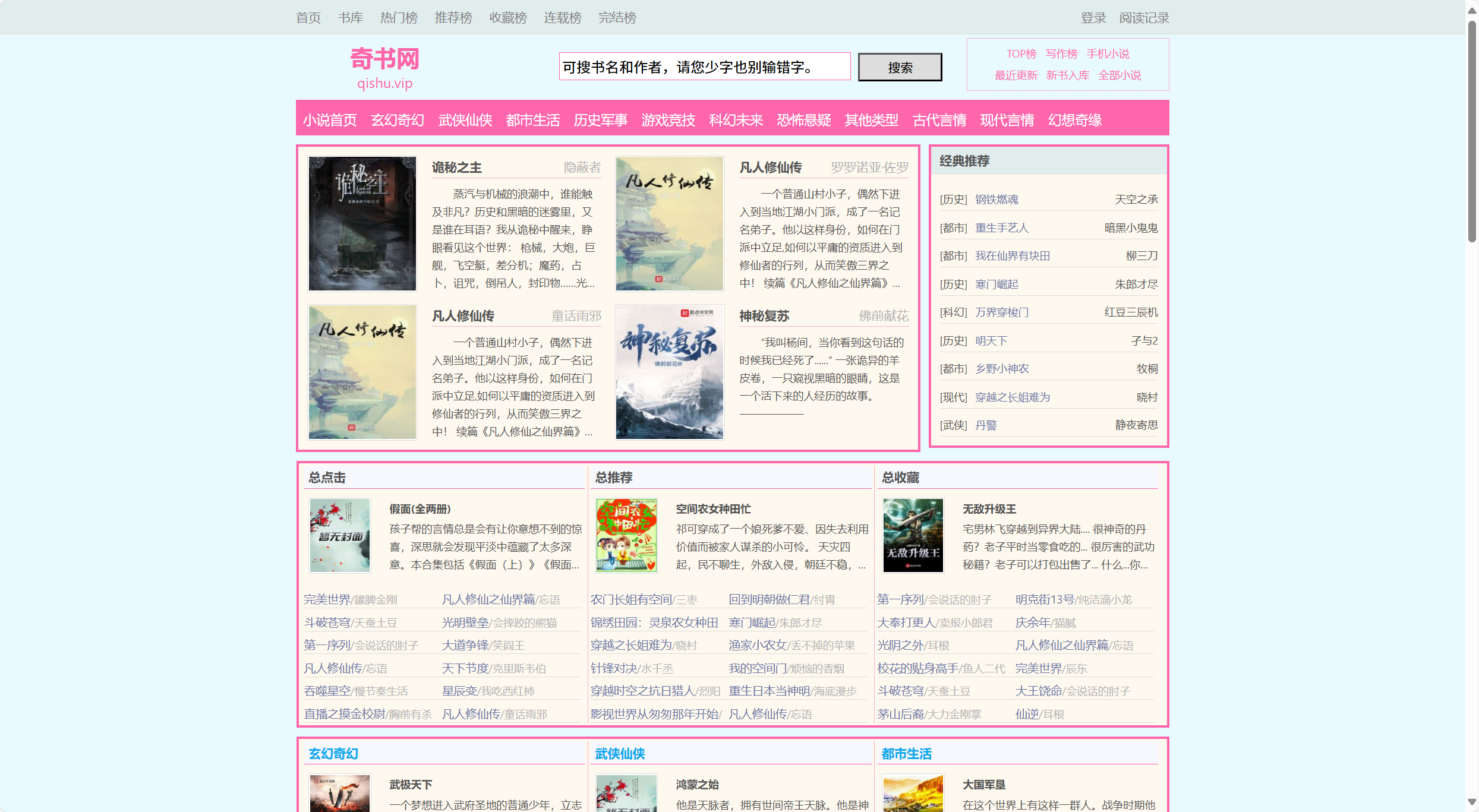Image resolution: width=1479 pixels, height=812 pixels.
Task: Select the 历史军事 category tab
Action: coord(601,120)
